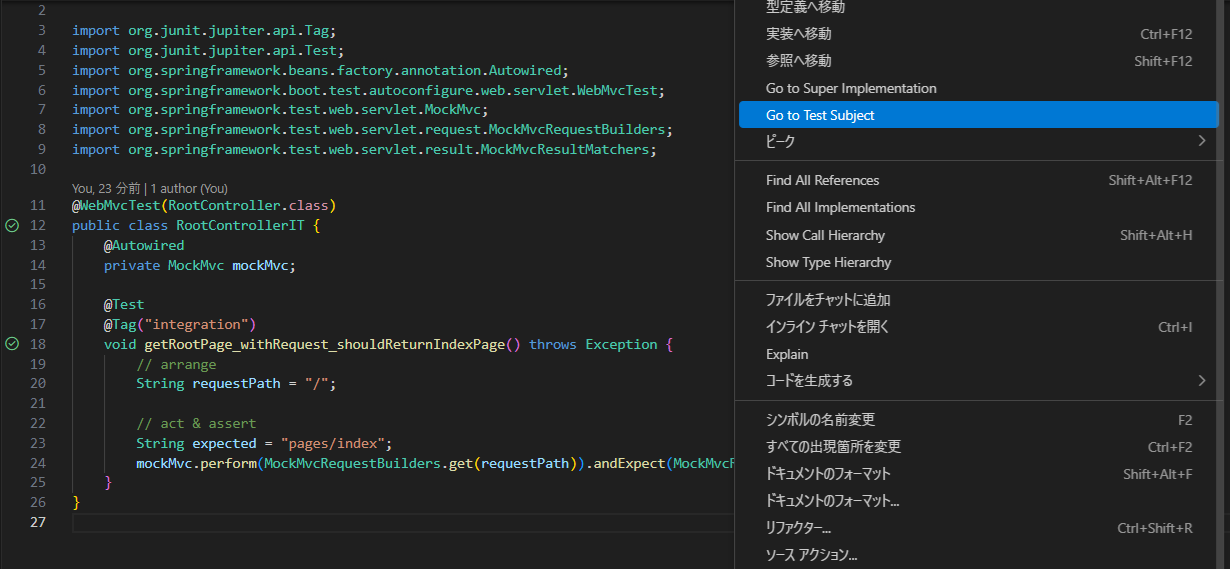Click the // act & assert comment
The image size is (1230, 569).
click(196, 423)
